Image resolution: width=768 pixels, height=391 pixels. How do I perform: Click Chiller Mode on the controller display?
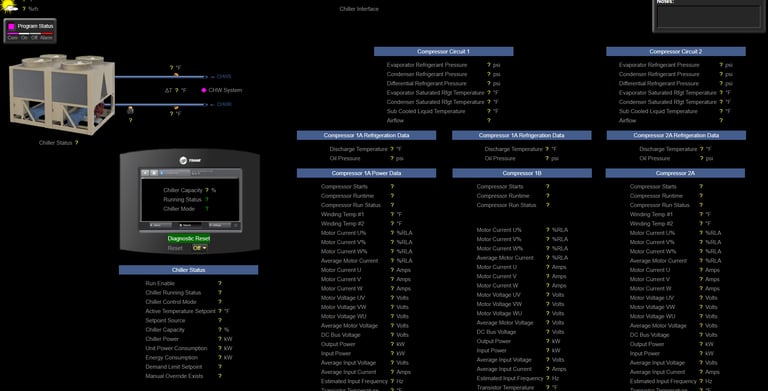tap(186, 209)
